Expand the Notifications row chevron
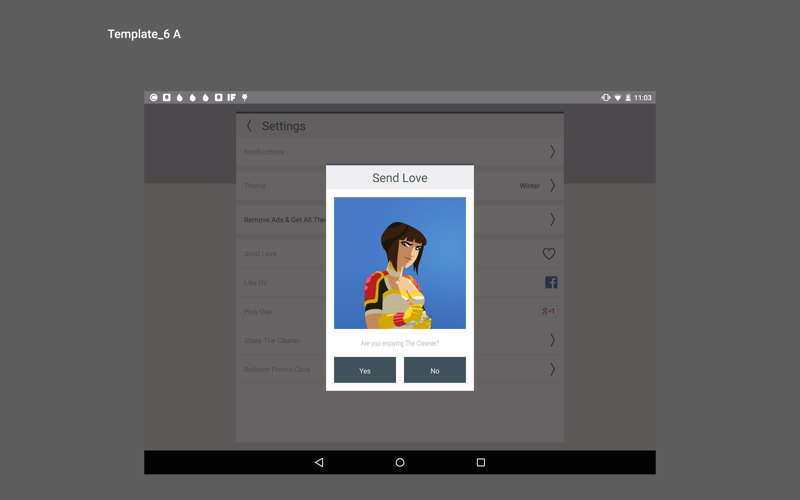The width and height of the screenshot is (800, 500). coord(552,152)
